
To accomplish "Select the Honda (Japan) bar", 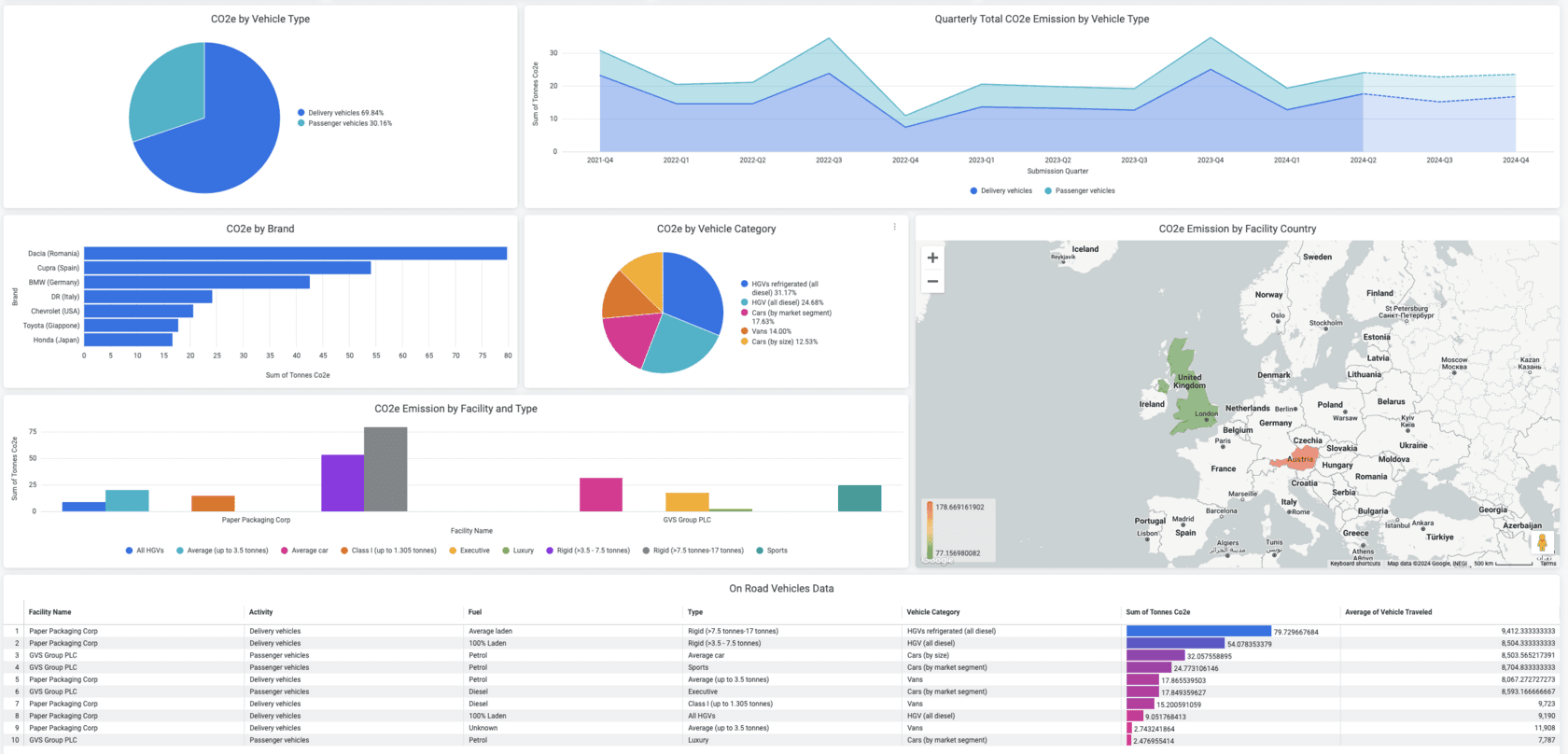I will pyautogui.click(x=129, y=340).
